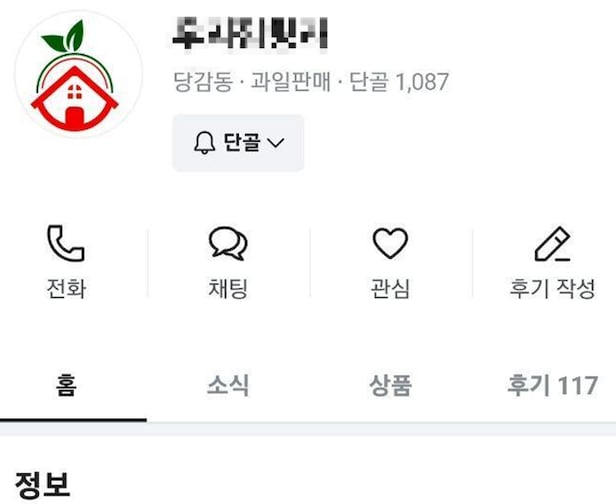
Task: Click the 후기 작성 label
Action: (x=552, y=289)
